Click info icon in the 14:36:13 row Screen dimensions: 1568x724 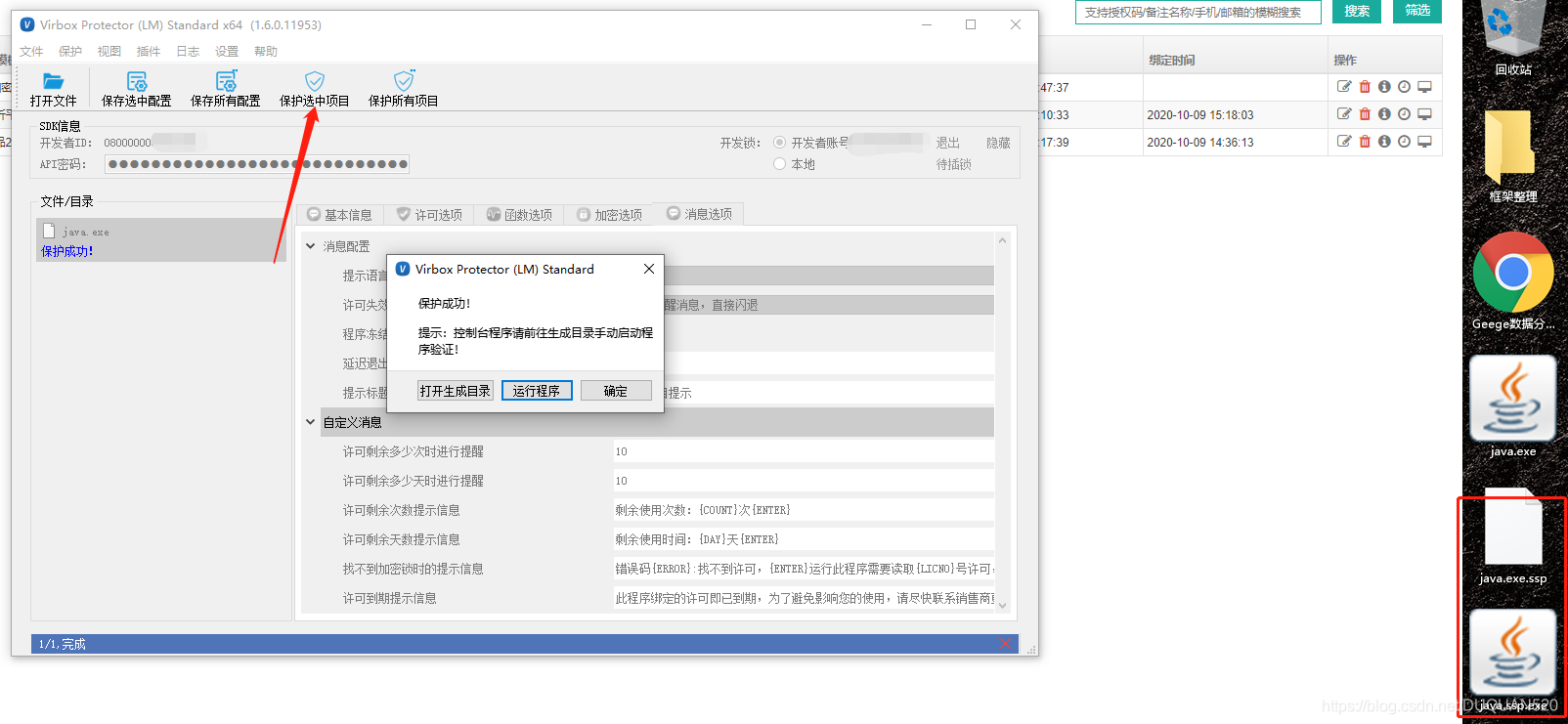[x=1384, y=142]
